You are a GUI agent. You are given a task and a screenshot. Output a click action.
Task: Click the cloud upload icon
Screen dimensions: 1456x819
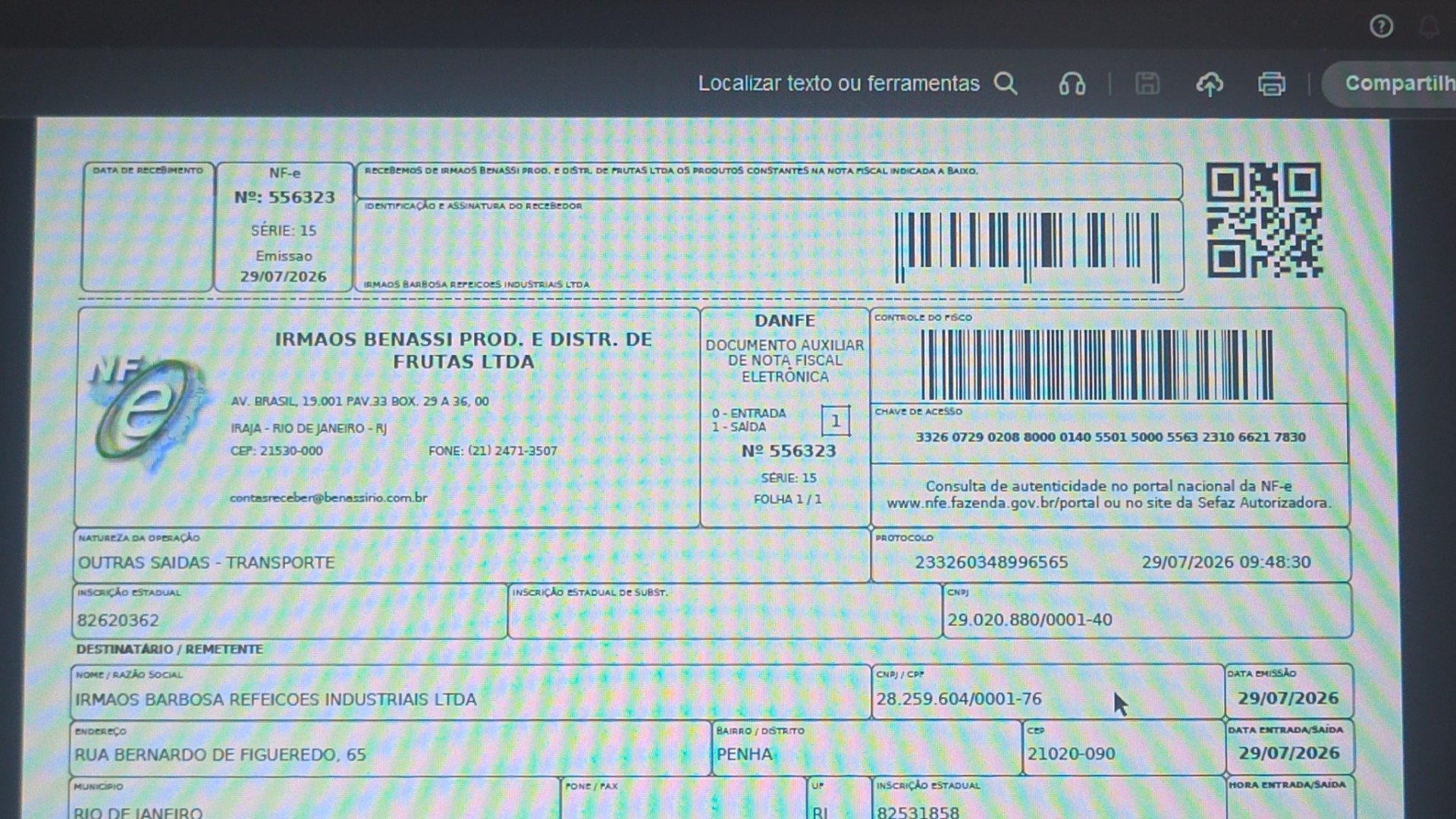[x=1210, y=83]
